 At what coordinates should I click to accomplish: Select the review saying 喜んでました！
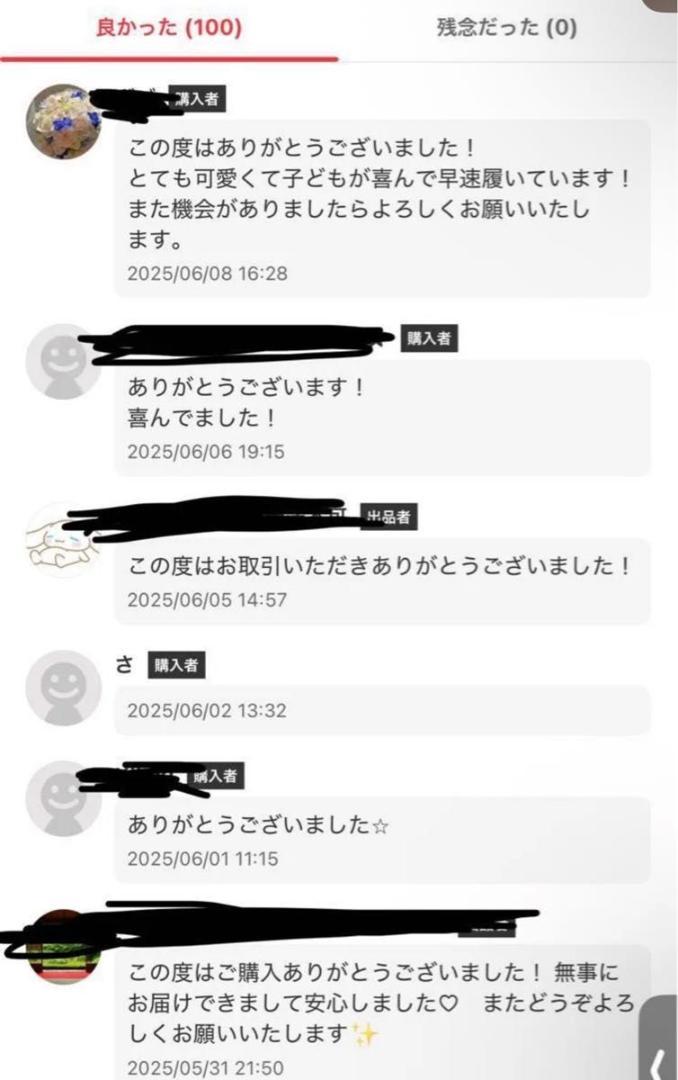pyautogui.click(x=382, y=417)
